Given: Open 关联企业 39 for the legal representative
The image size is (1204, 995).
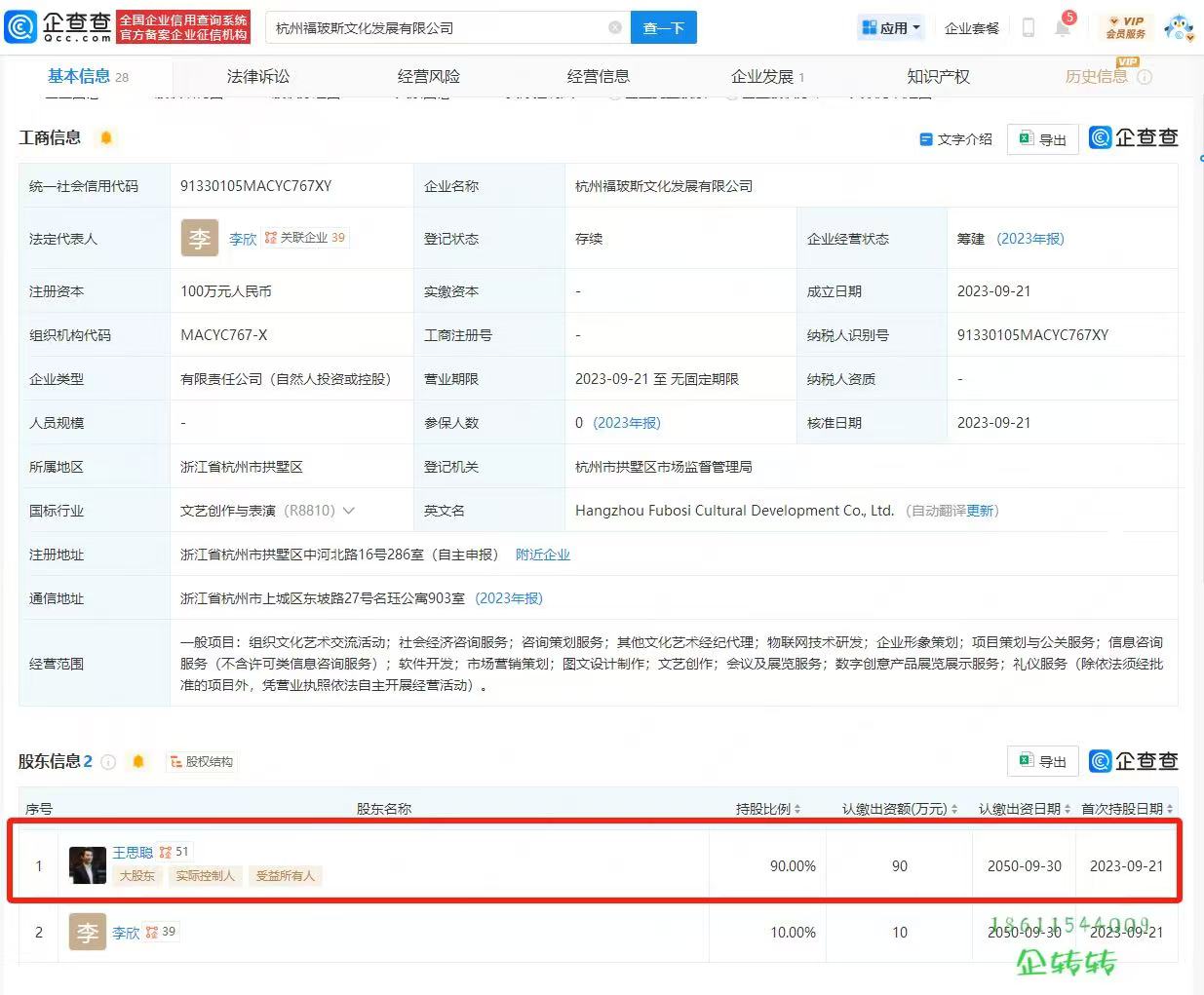Looking at the screenshot, I should pyautogui.click(x=305, y=238).
